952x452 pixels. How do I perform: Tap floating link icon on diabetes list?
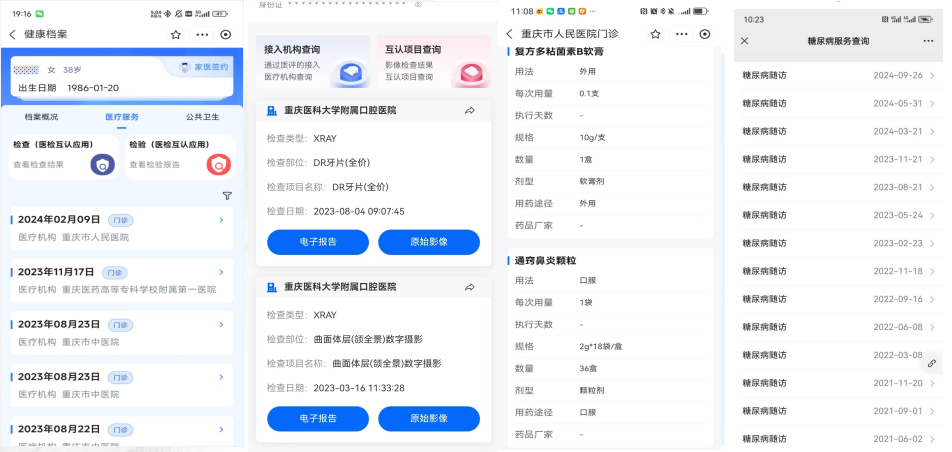click(931, 363)
